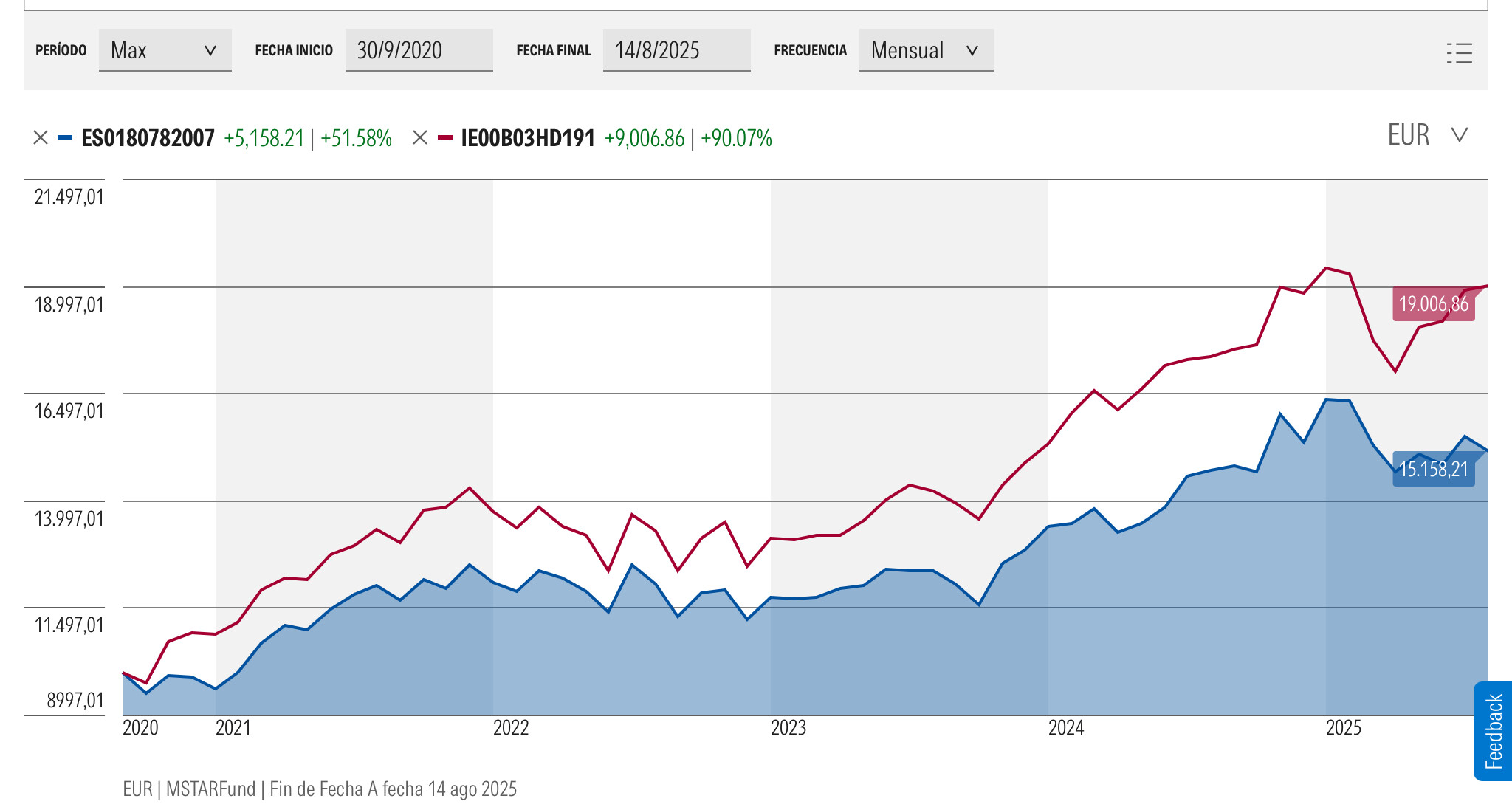1512x807 pixels.
Task: Click the 2021 marker on the time axis
Action: 233,728
